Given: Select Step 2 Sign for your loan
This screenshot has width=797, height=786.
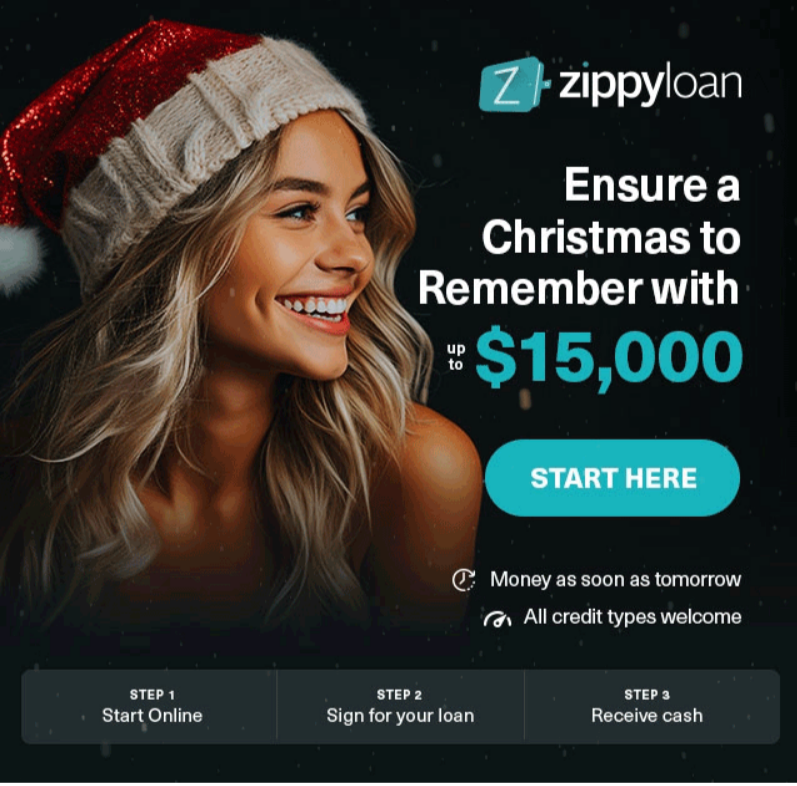Looking at the screenshot, I should coord(400,707).
